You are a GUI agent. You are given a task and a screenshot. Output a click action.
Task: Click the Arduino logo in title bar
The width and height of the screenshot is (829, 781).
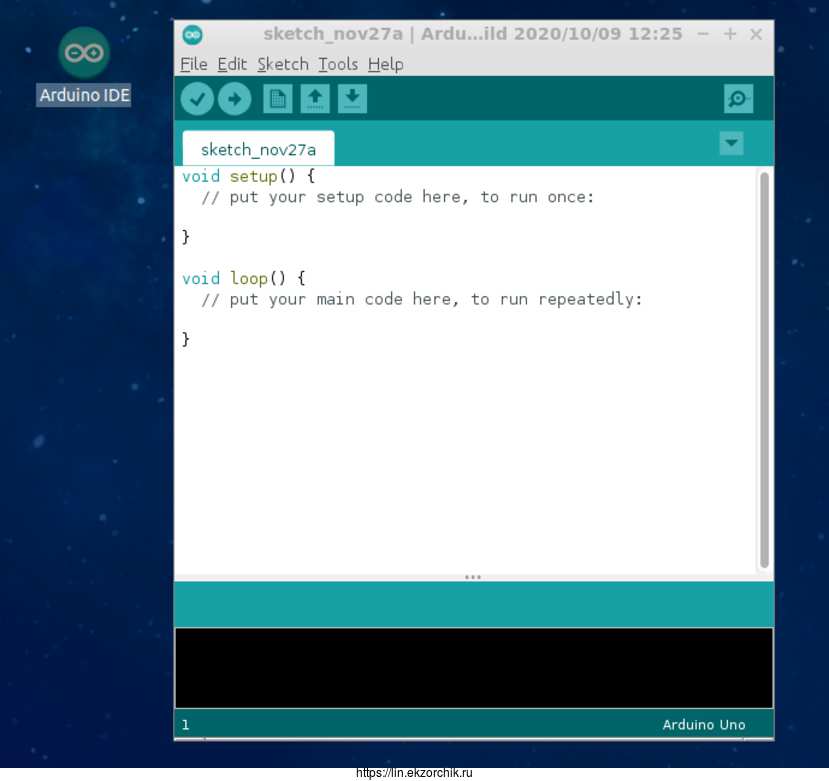tap(192, 34)
